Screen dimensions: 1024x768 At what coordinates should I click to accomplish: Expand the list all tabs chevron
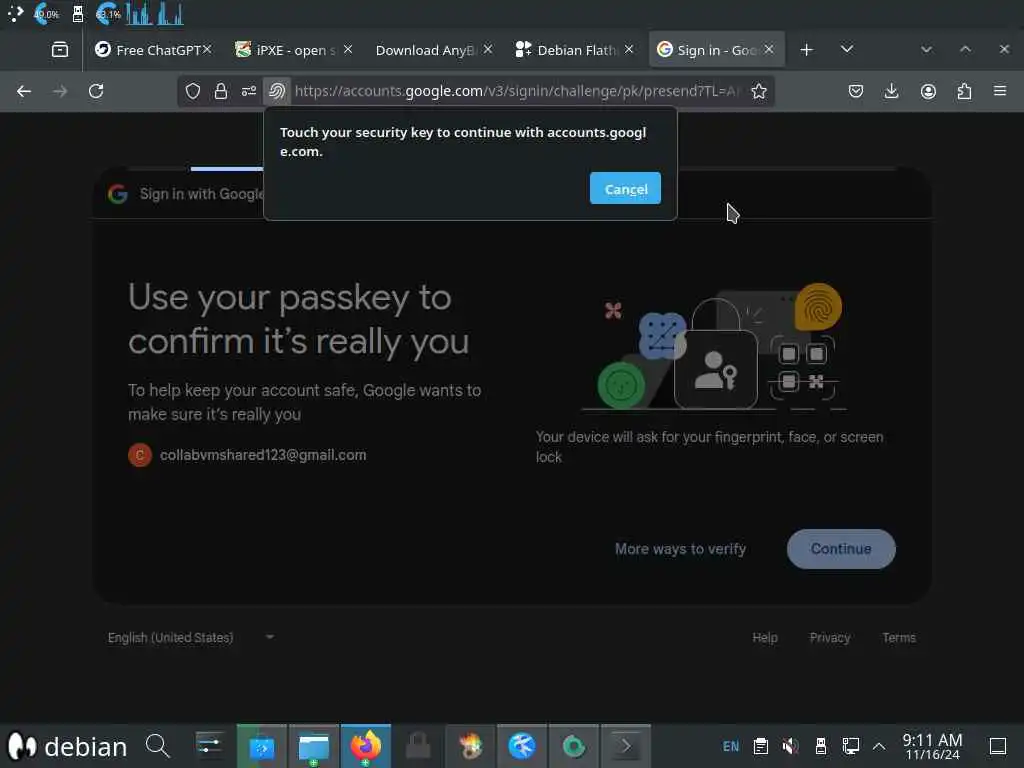coord(847,49)
